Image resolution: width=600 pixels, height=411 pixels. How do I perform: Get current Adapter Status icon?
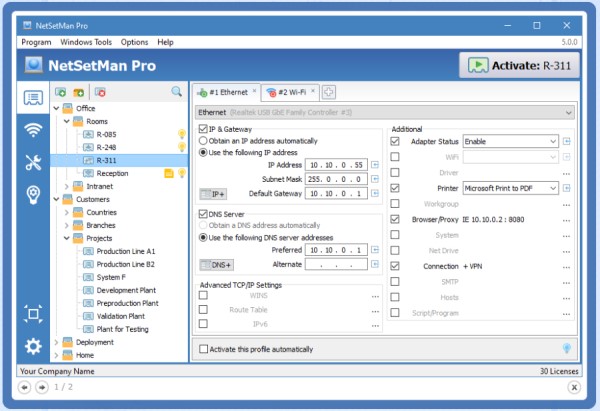(x=567, y=142)
